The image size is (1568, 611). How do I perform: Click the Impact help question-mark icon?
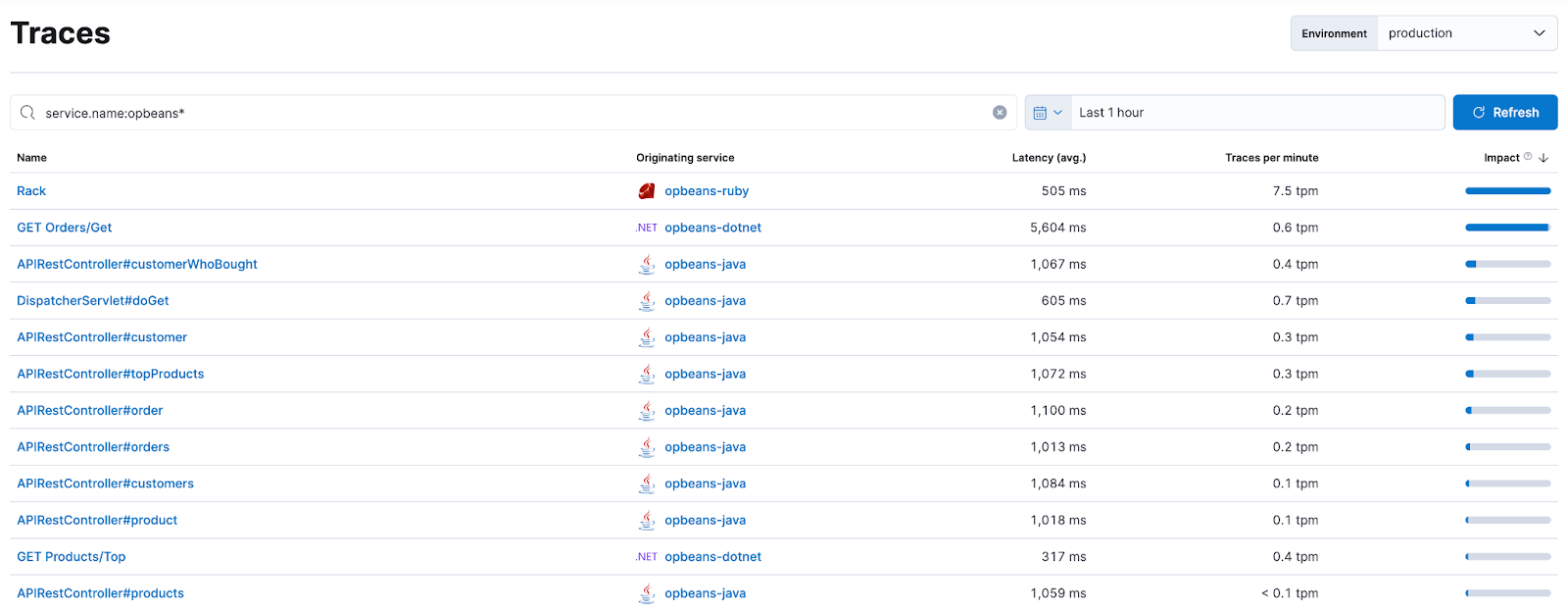pos(1528,157)
